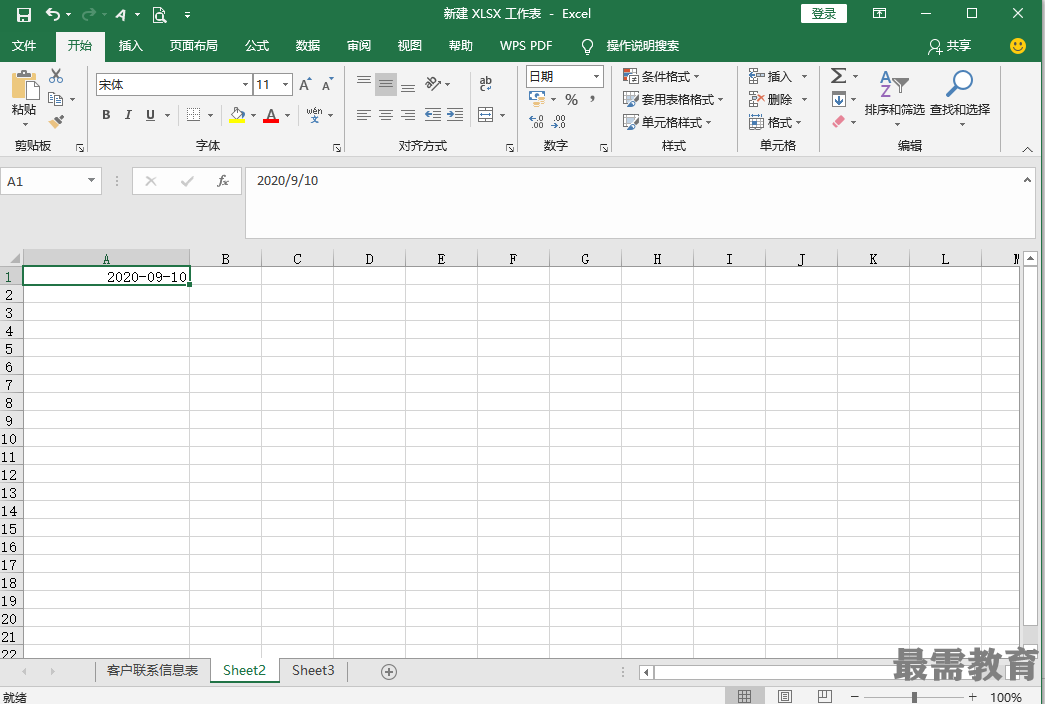Apply percent style format

pyautogui.click(x=571, y=99)
